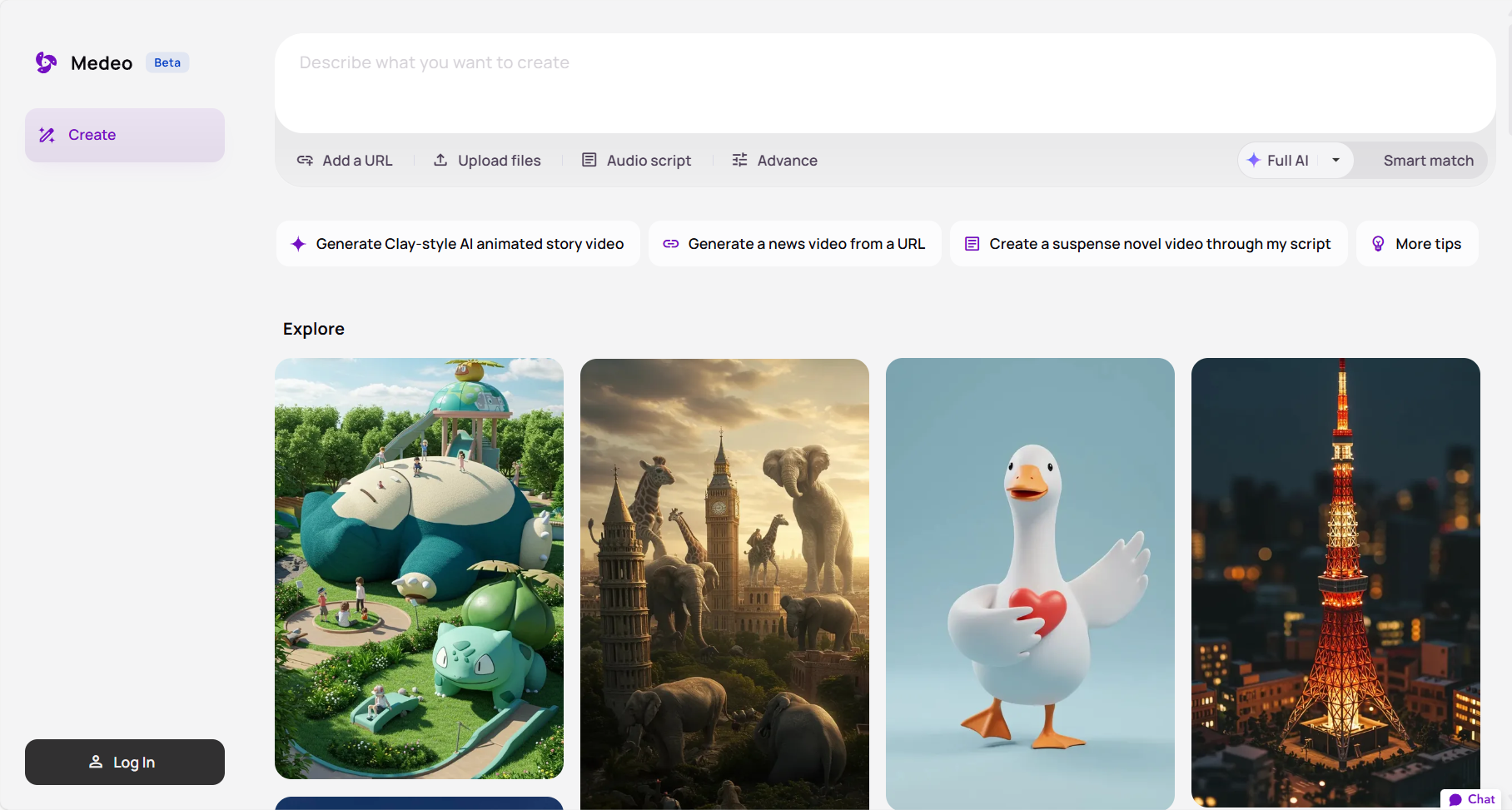
Task: Pick 'Create a suspense novel video through my script'
Action: (1149, 244)
